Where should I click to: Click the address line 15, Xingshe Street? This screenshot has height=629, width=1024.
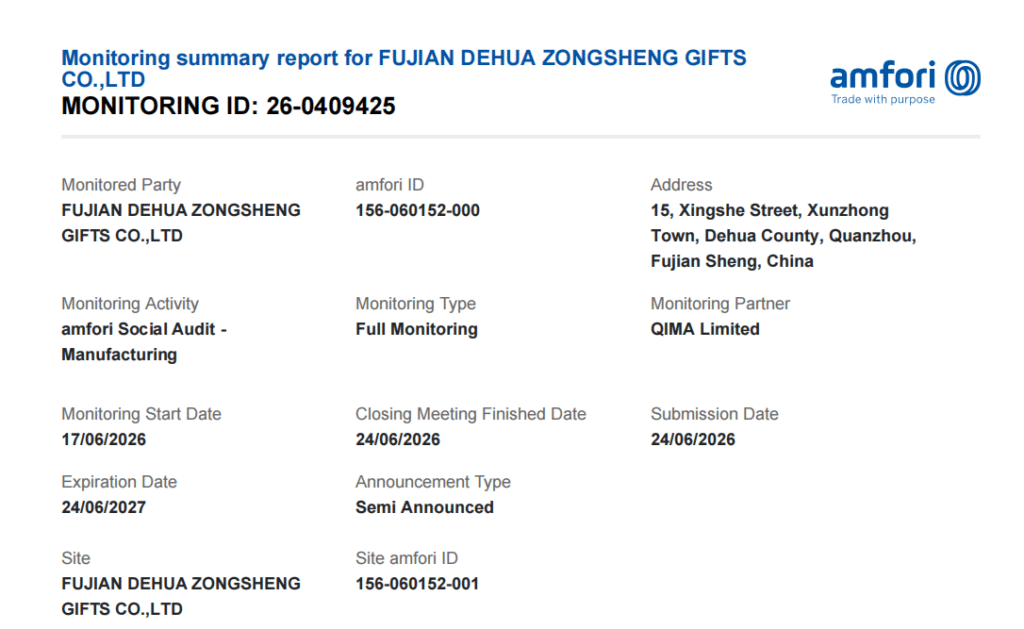tap(769, 210)
